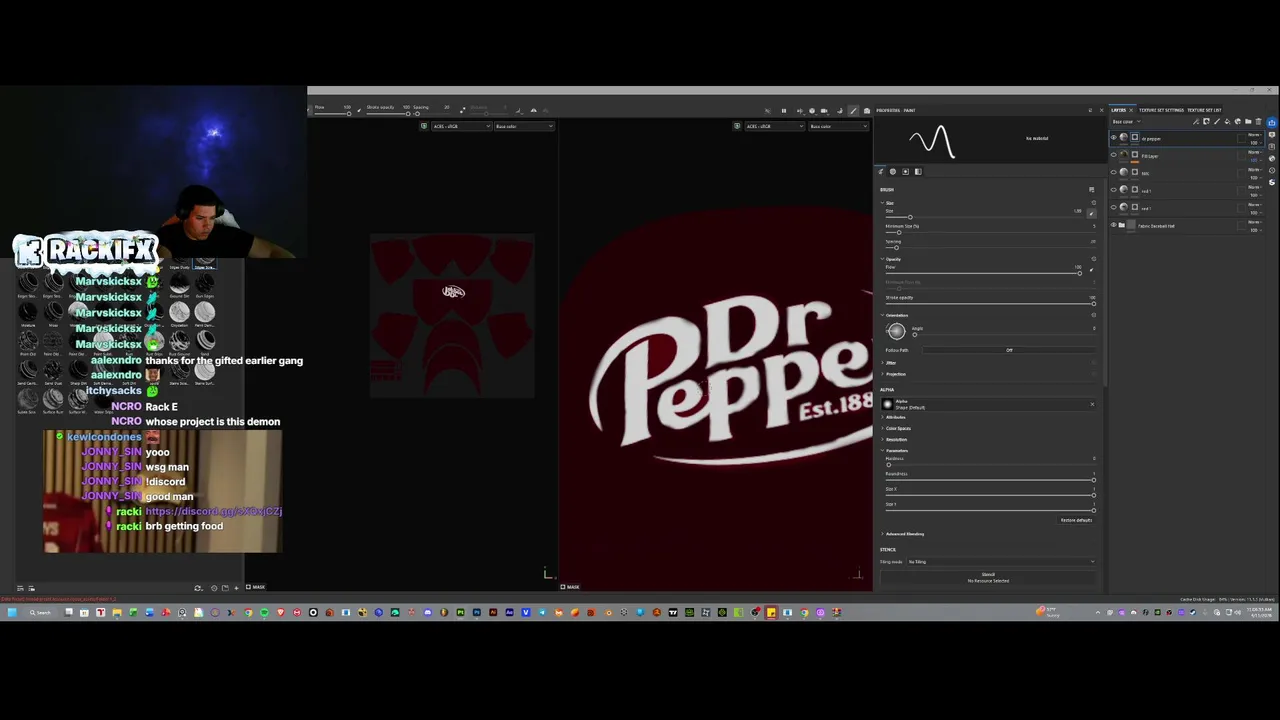Click the refresh icon at shelf bottom
The height and width of the screenshot is (720, 1280).
(x=198, y=588)
